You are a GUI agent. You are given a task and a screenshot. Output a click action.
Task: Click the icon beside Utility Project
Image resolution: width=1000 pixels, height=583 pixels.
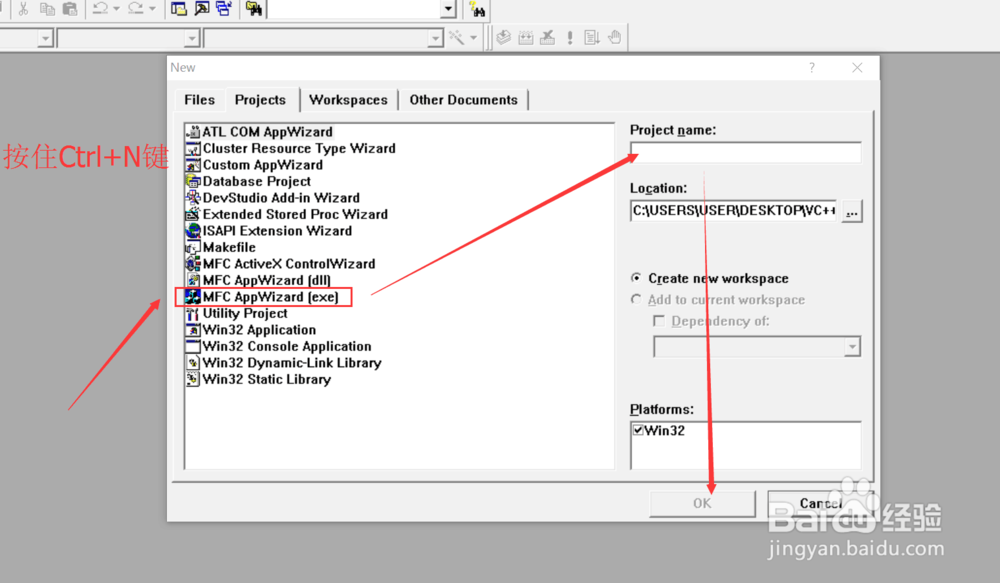click(x=193, y=313)
